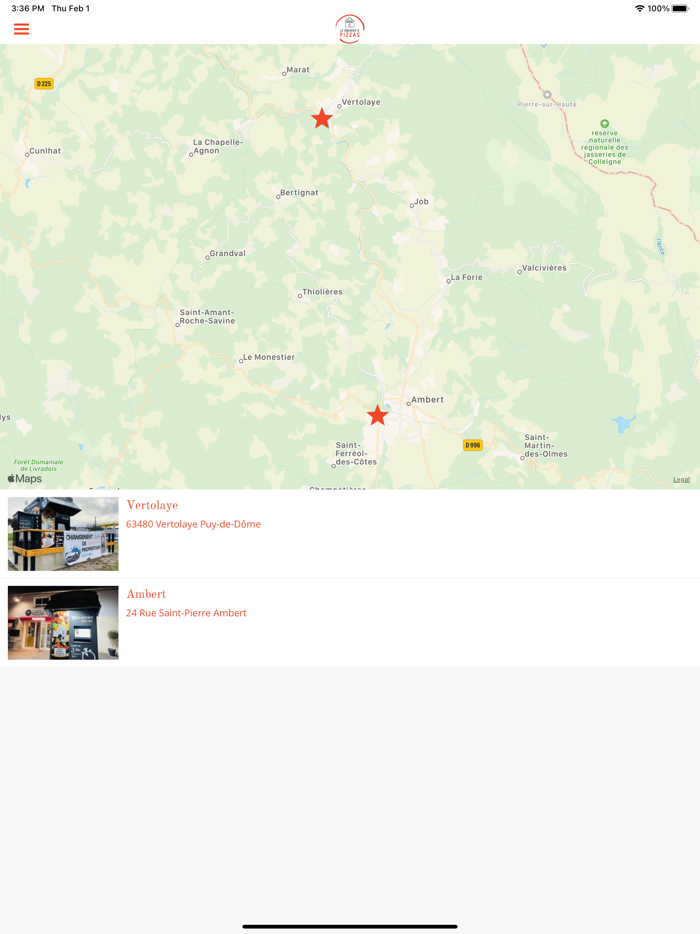Tap the green nature reserve marker

pyautogui.click(x=604, y=123)
